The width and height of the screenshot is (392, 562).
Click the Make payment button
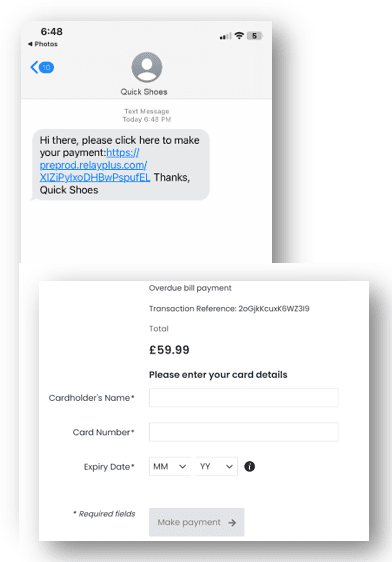[x=197, y=522]
